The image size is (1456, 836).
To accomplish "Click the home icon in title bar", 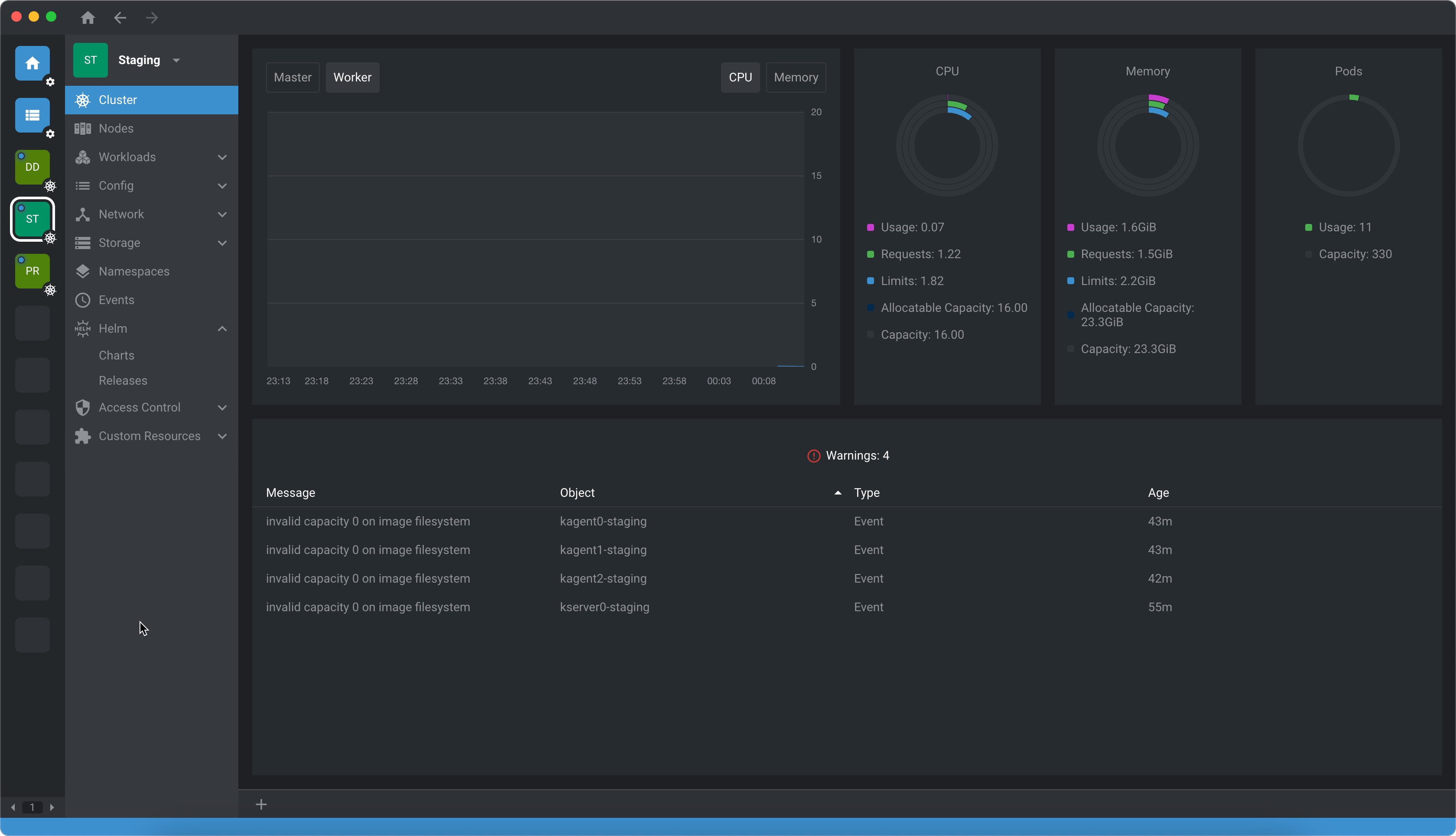I will [87, 18].
